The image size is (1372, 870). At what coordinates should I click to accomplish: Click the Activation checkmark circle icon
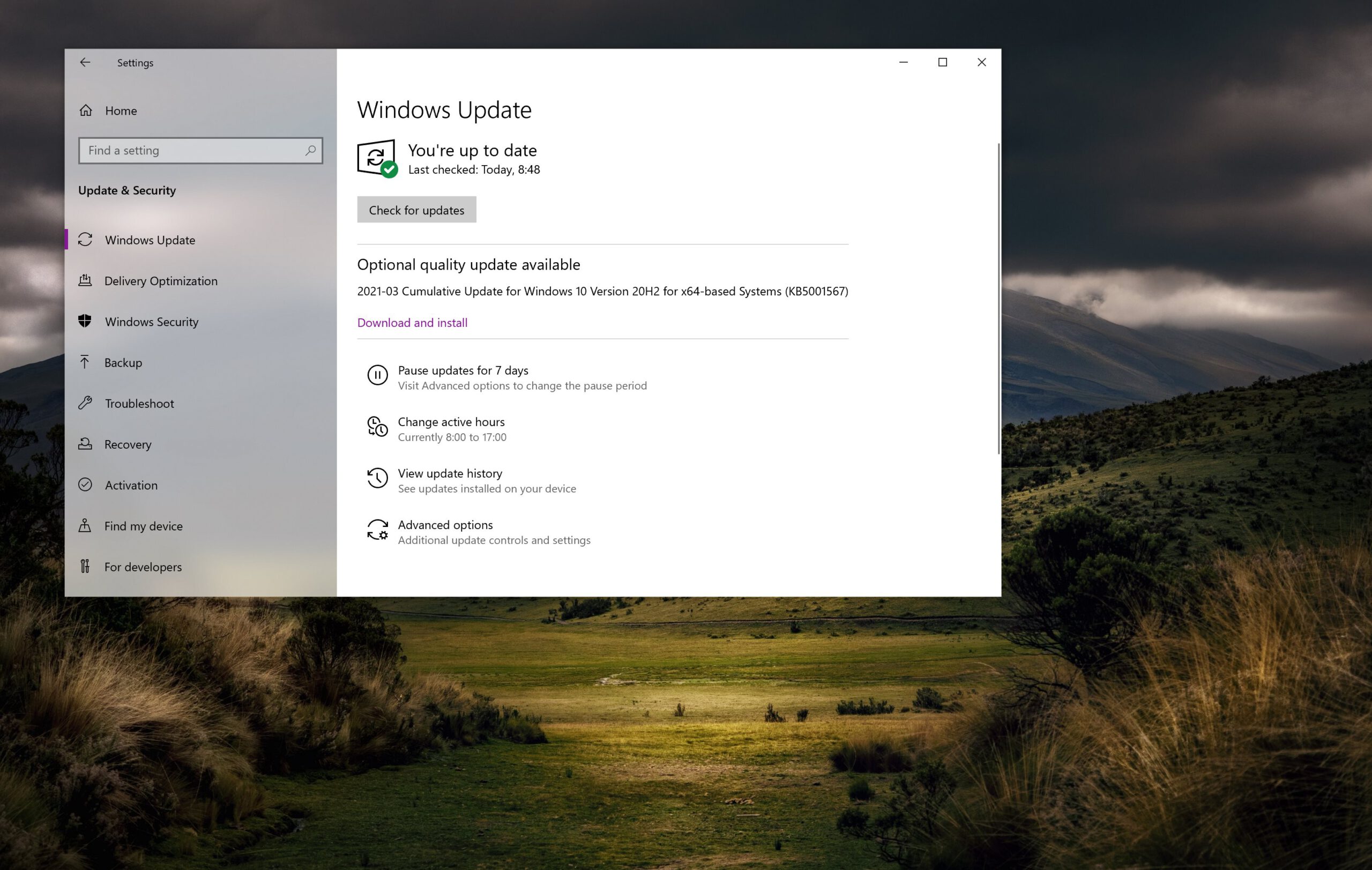click(85, 484)
